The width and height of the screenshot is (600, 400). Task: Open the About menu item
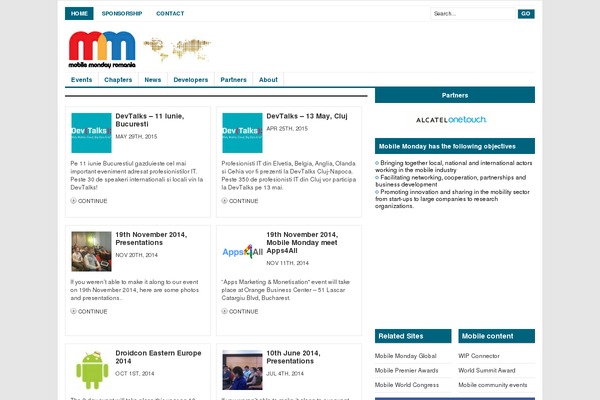point(268,80)
